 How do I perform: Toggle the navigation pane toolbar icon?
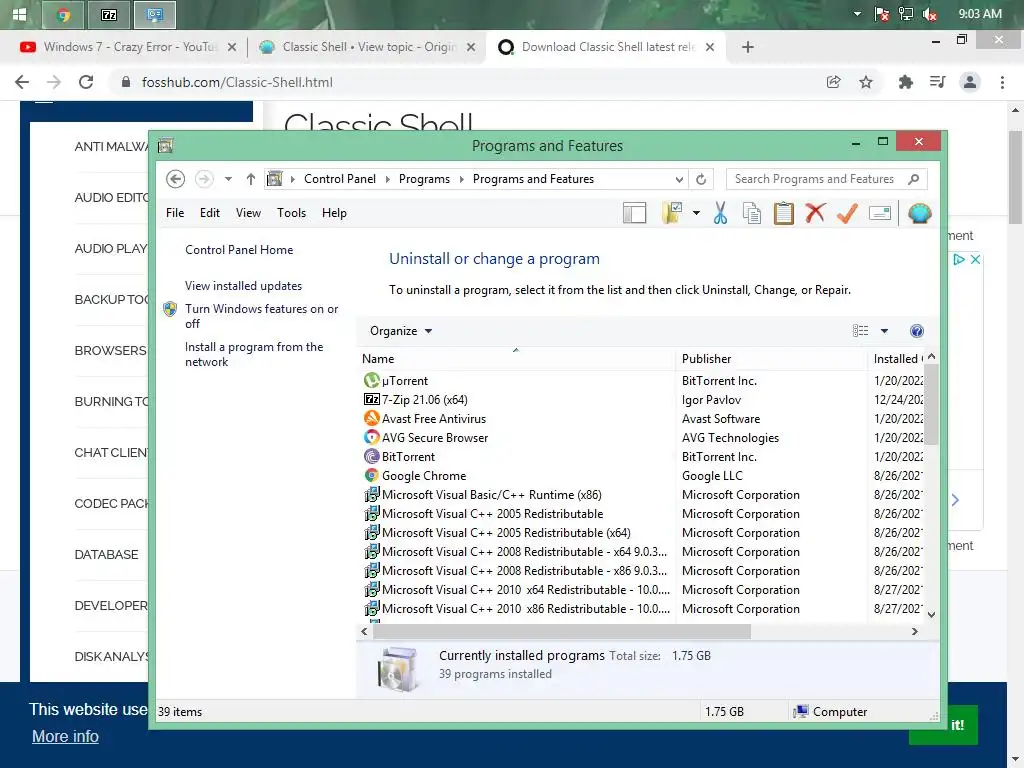point(634,213)
